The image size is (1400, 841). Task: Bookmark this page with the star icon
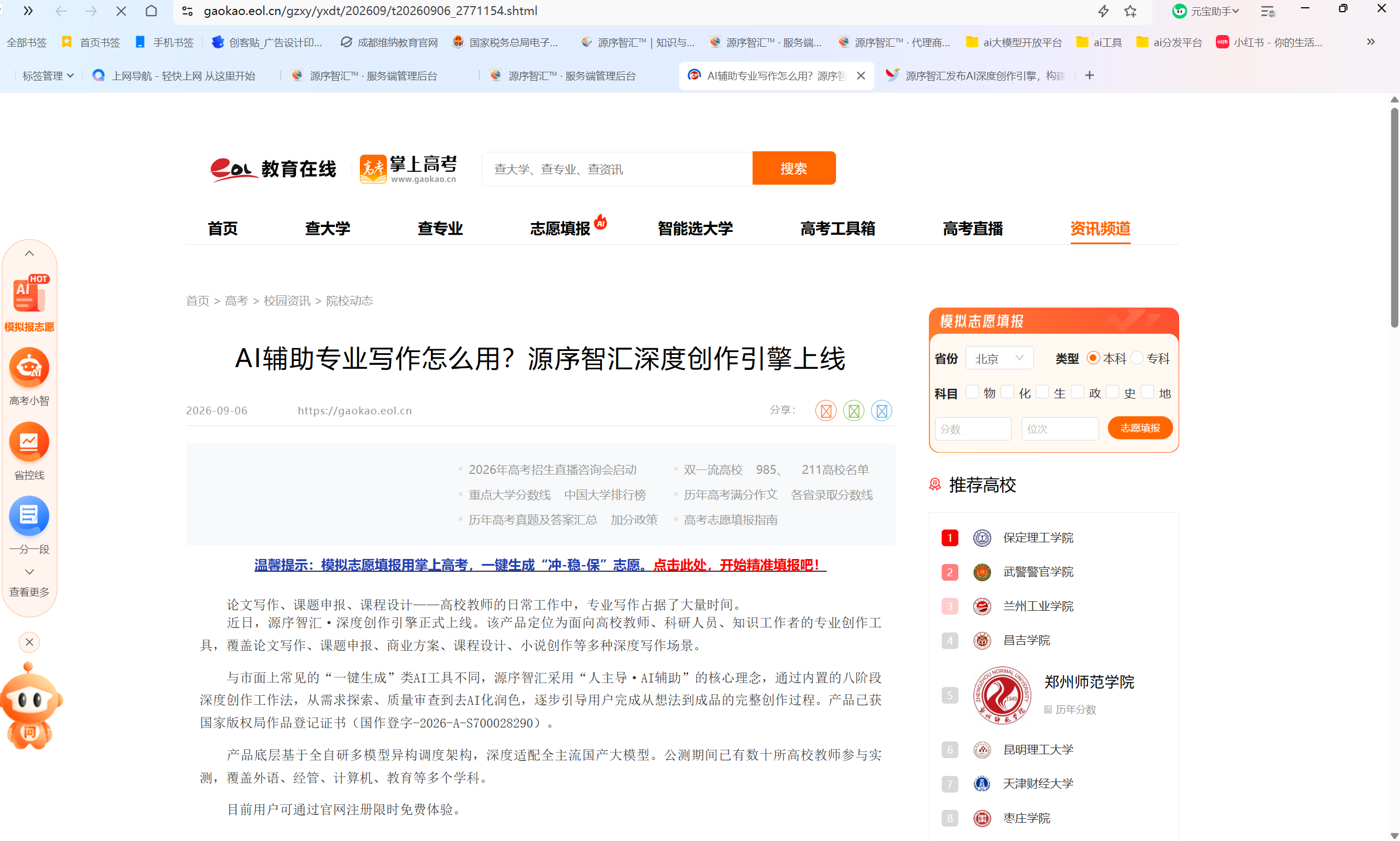1130,11
